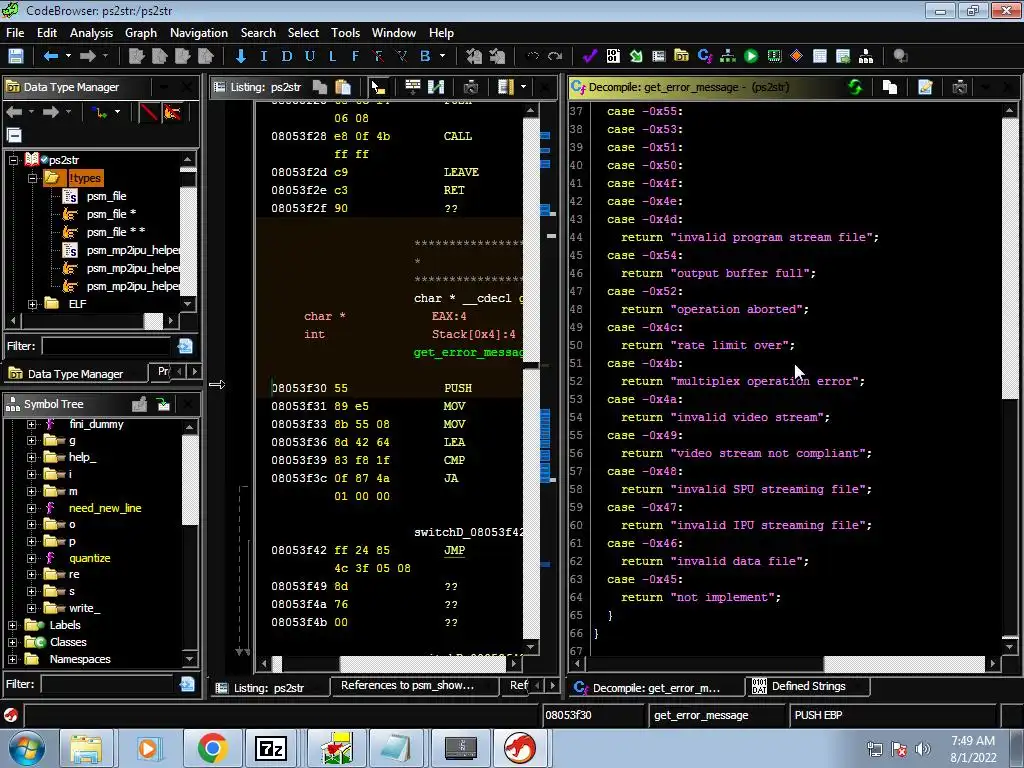Jump to the next Undefined (U) button

310,56
